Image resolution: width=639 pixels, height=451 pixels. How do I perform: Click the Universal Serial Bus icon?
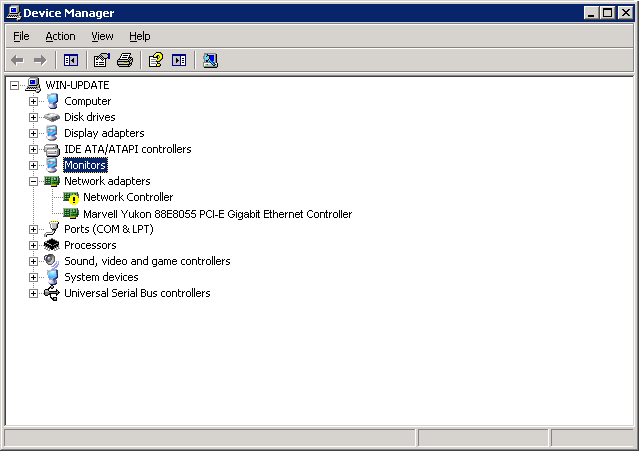click(x=52, y=293)
